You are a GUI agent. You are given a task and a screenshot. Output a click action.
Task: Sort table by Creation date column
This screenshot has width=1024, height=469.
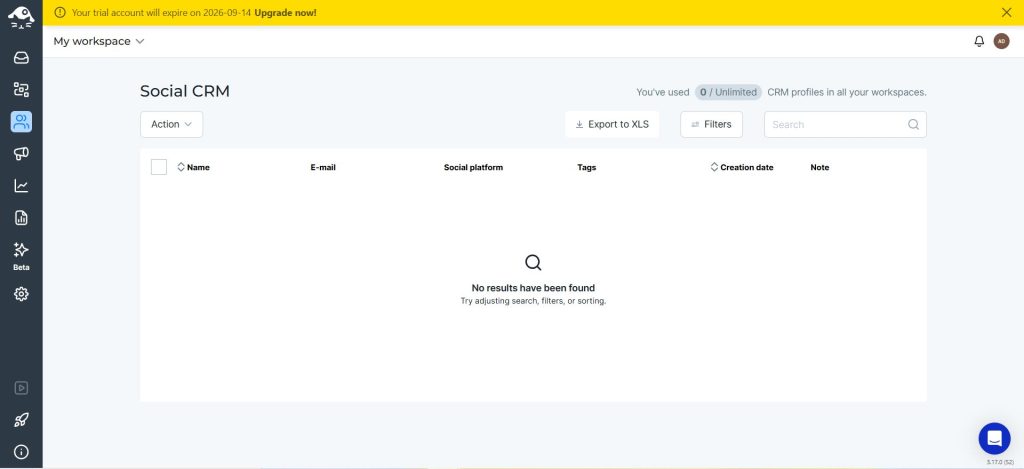[x=742, y=167]
